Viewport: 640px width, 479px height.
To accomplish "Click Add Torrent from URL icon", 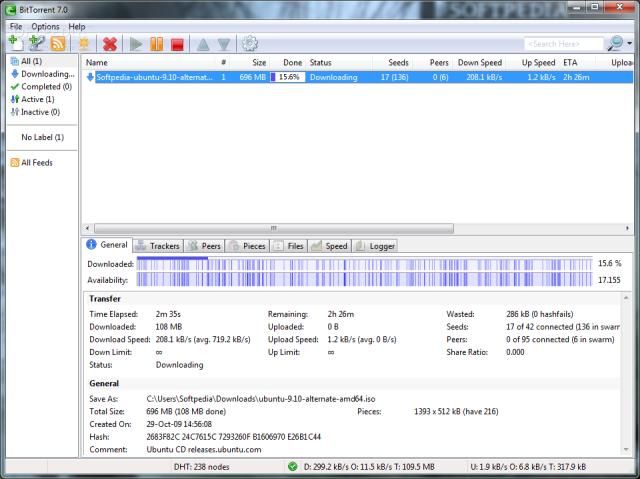I will click(37, 43).
